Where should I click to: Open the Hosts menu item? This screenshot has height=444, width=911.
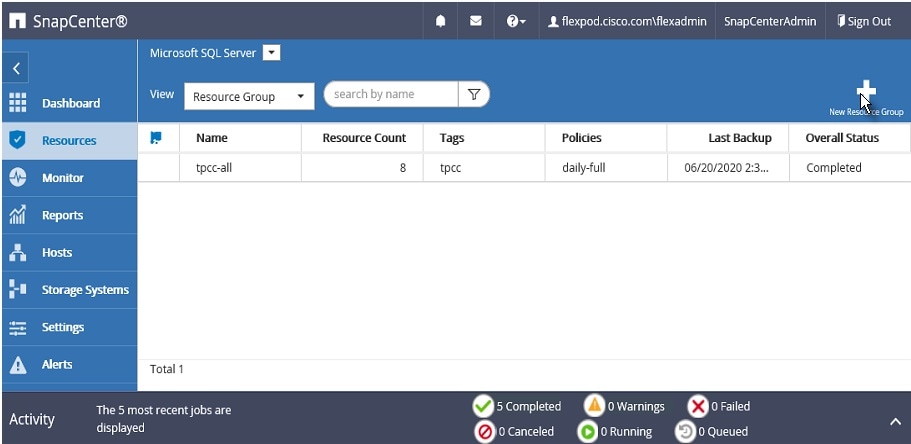57,252
